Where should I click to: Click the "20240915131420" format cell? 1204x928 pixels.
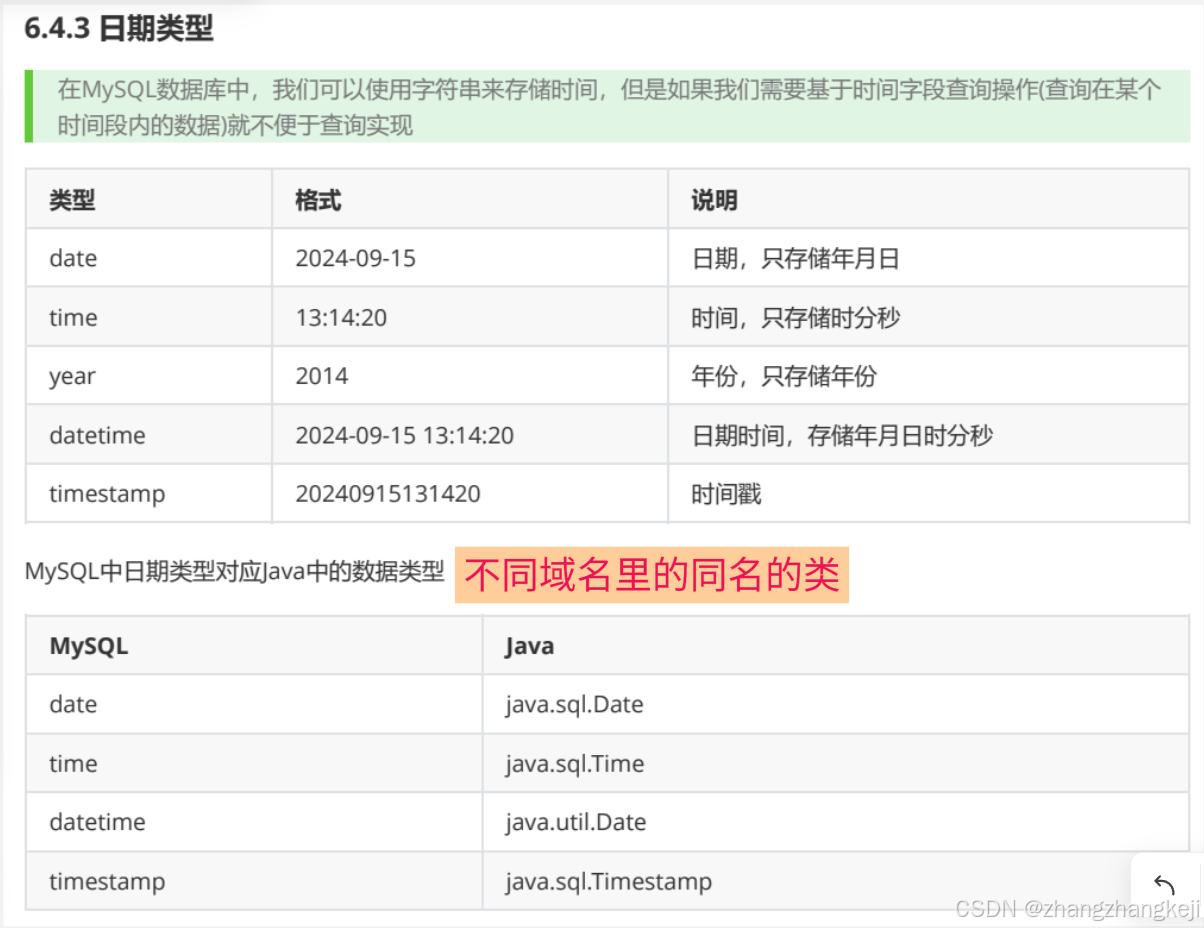pos(470,493)
